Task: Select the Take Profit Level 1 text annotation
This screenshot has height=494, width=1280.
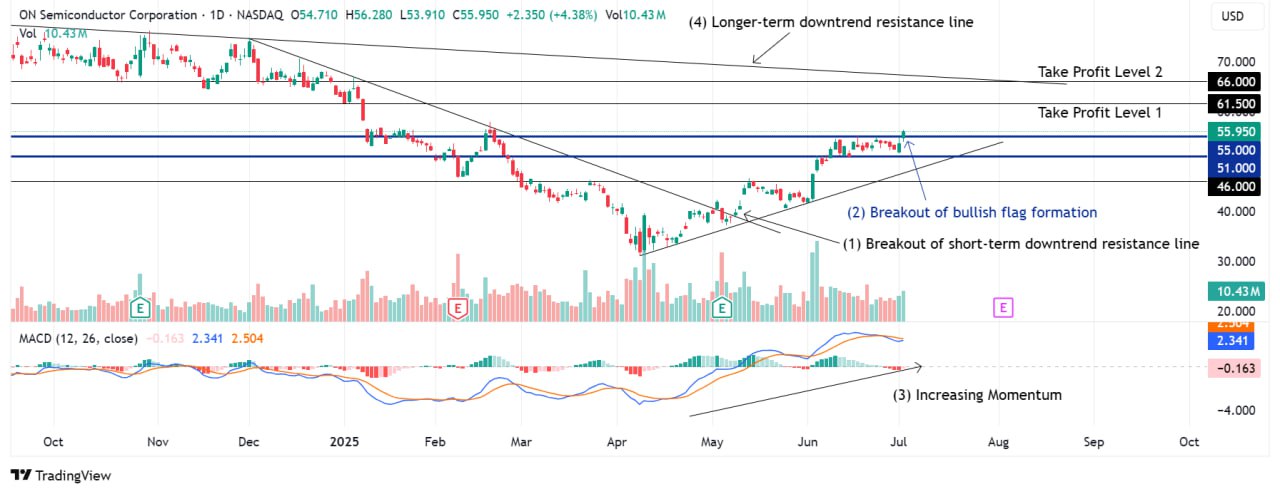Action: click(1100, 113)
